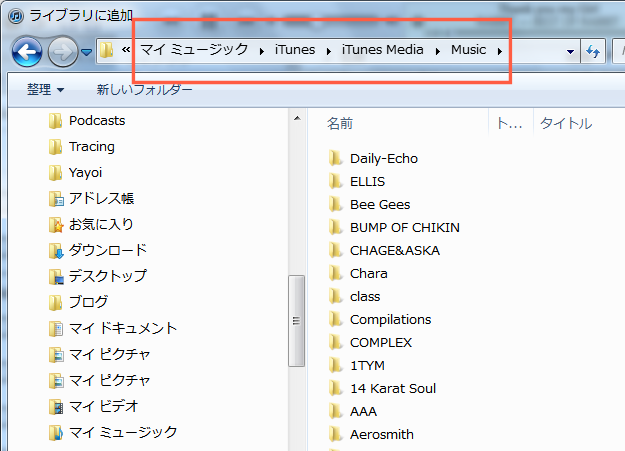Select the デスクトップ item in navigation tree

[x=107, y=276]
